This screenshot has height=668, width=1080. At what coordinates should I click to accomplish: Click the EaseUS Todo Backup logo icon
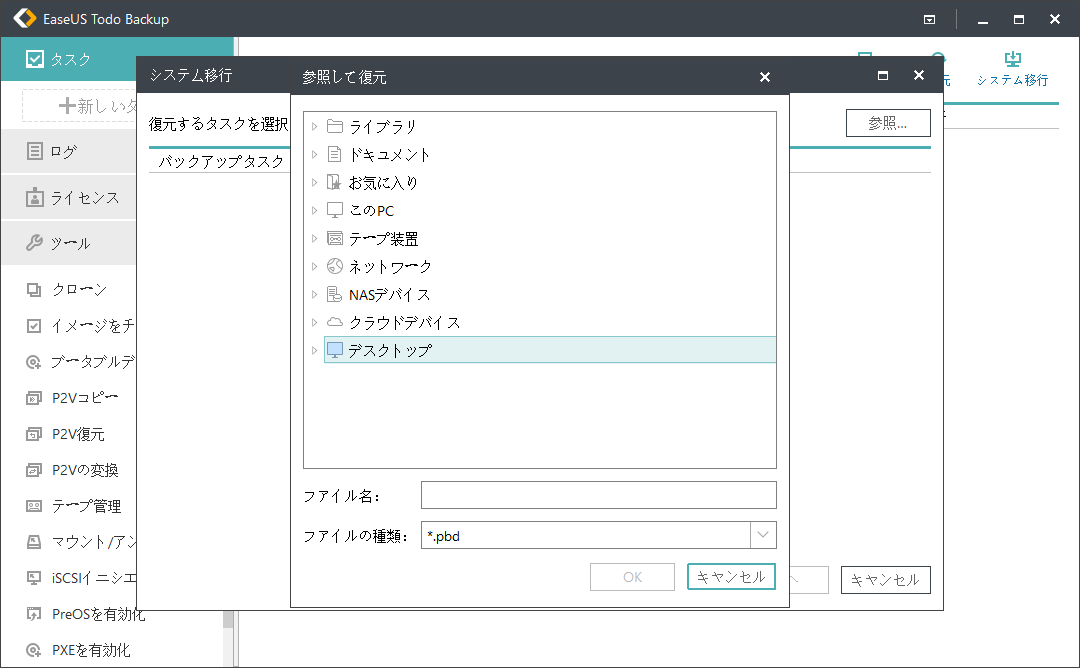(24, 19)
